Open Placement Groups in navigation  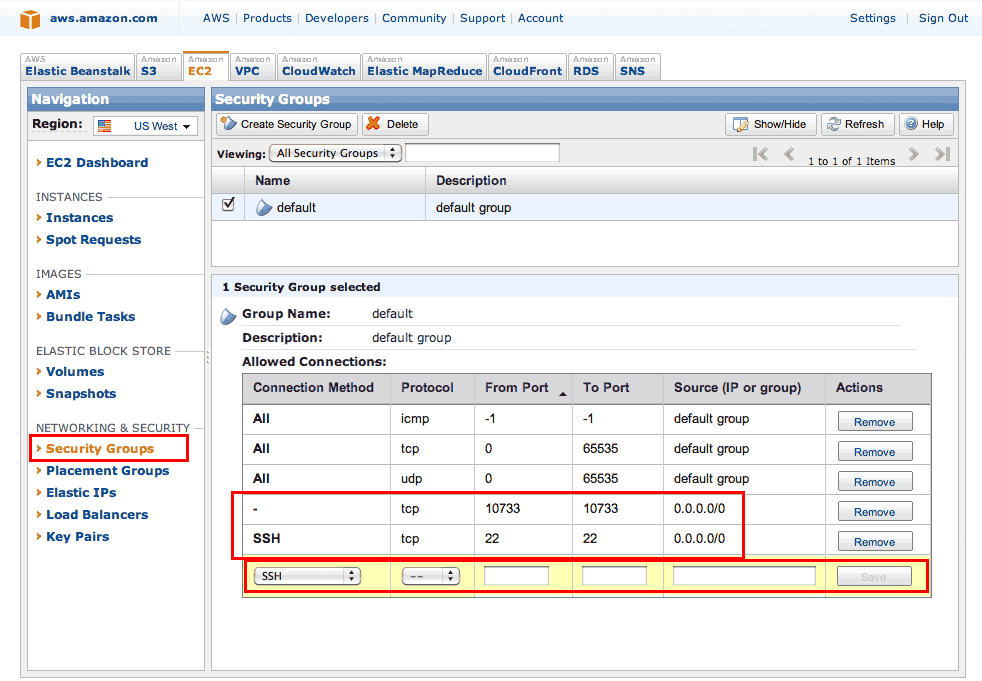(x=108, y=470)
